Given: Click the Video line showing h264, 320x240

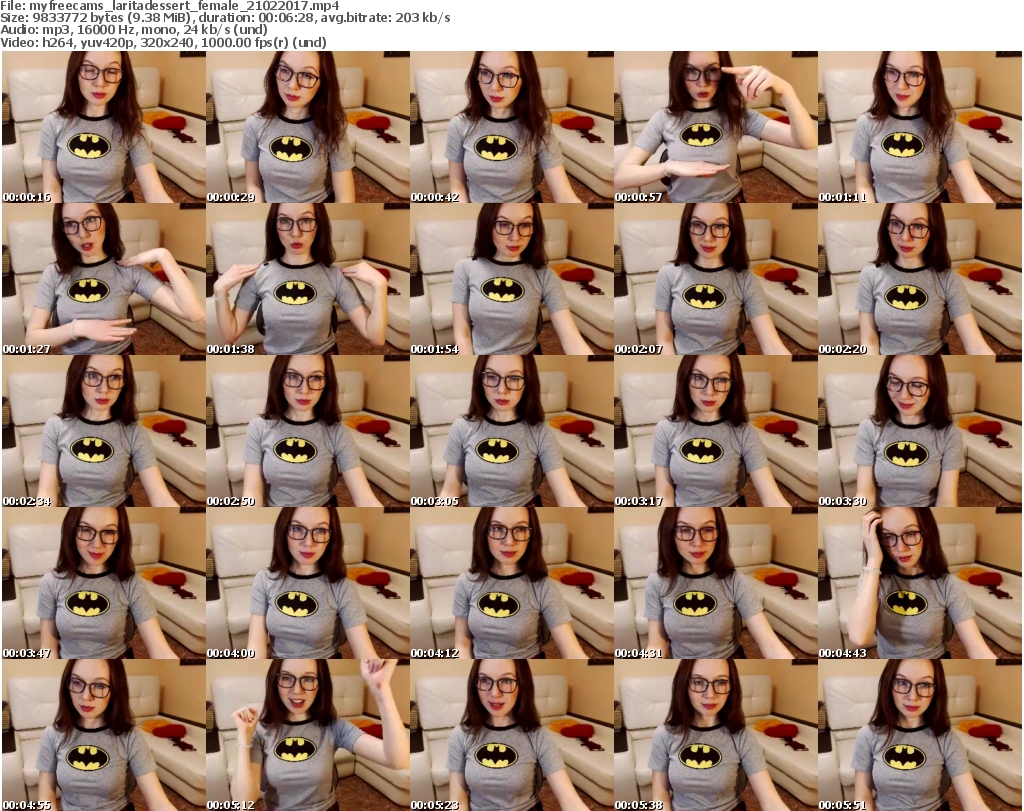Looking at the screenshot, I should pyautogui.click(x=163, y=42).
